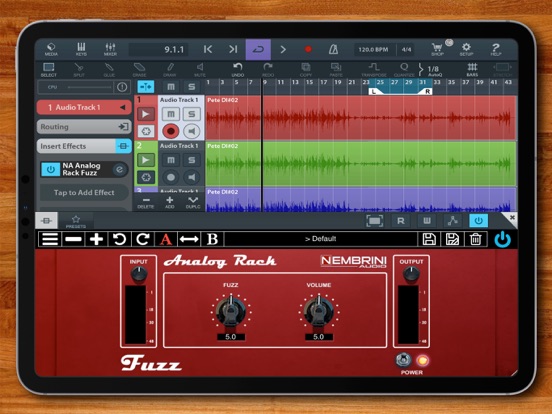Viewport: 552px width, 414px height.
Task: Expand the Routing section
Action: 84,127
